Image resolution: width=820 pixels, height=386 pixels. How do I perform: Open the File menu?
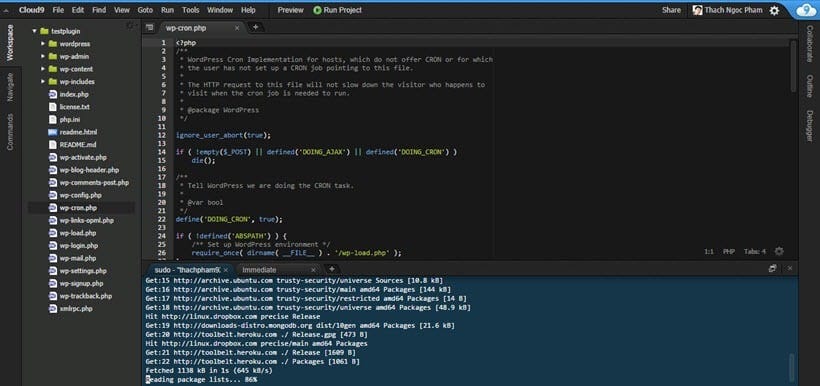click(x=59, y=10)
